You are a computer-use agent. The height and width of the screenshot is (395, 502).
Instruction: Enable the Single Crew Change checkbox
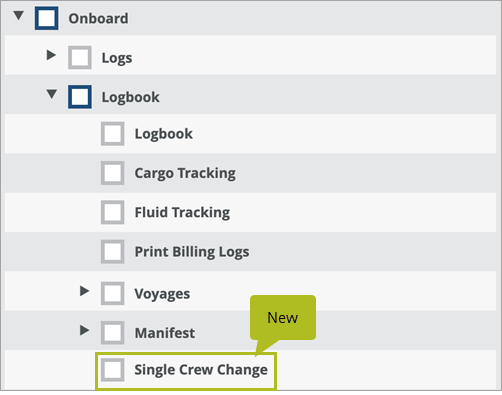tap(113, 370)
